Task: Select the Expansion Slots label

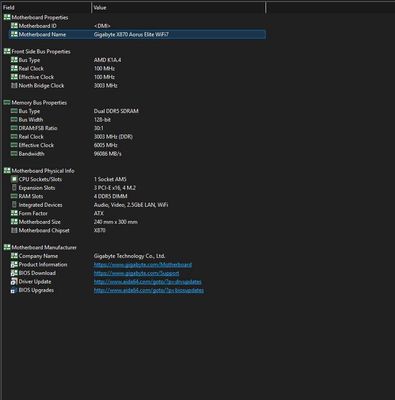Action: tap(37, 188)
